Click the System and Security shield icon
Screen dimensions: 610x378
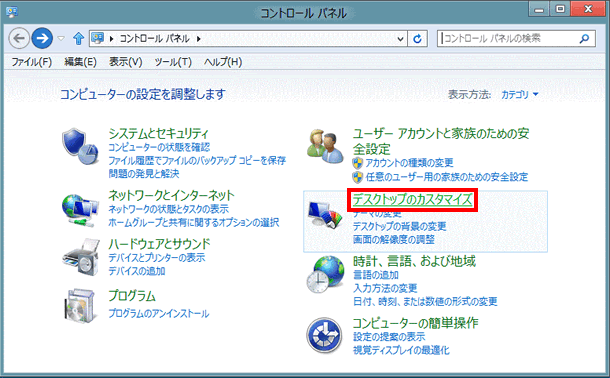80,146
